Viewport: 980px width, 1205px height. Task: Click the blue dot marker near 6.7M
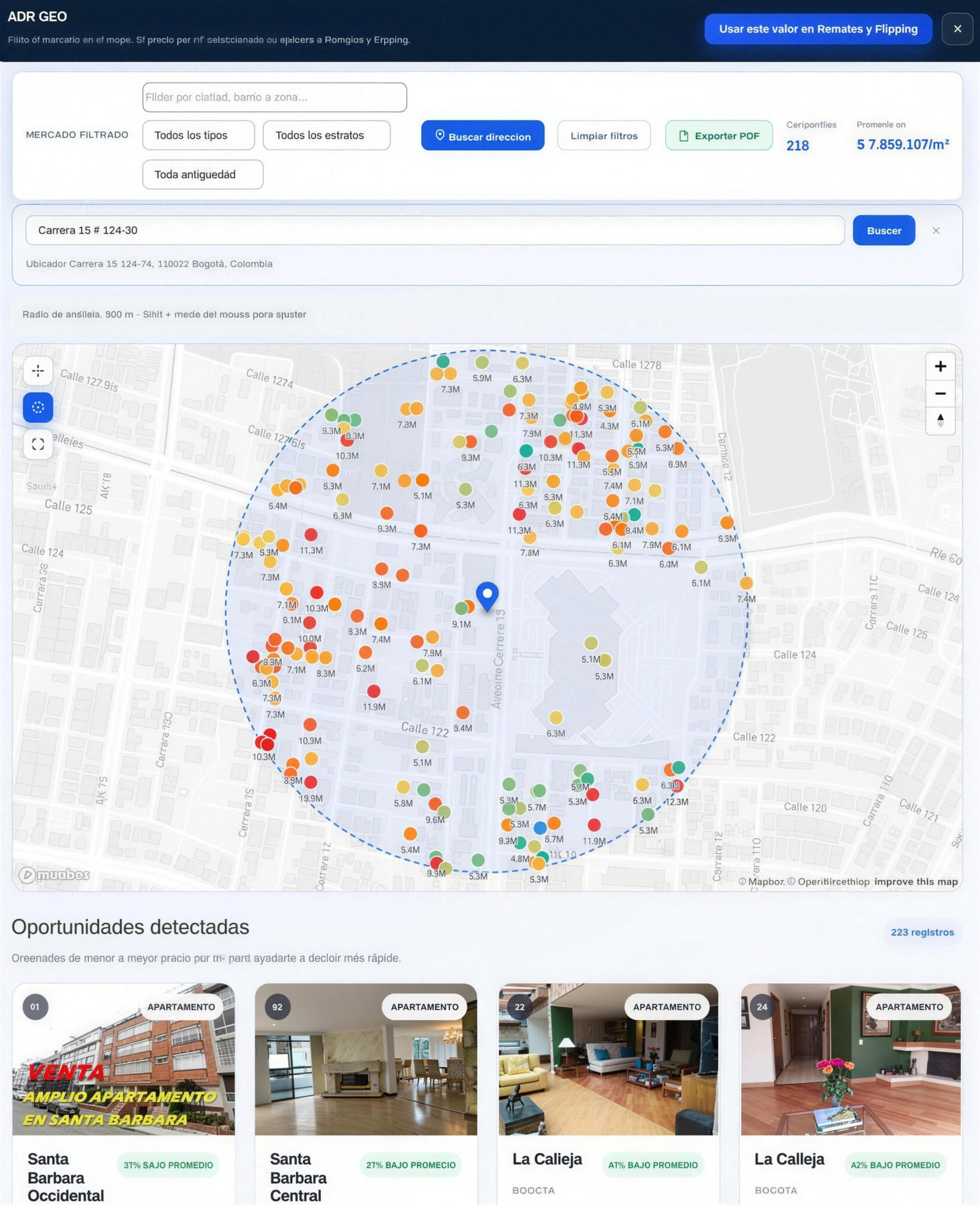[x=540, y=828]
